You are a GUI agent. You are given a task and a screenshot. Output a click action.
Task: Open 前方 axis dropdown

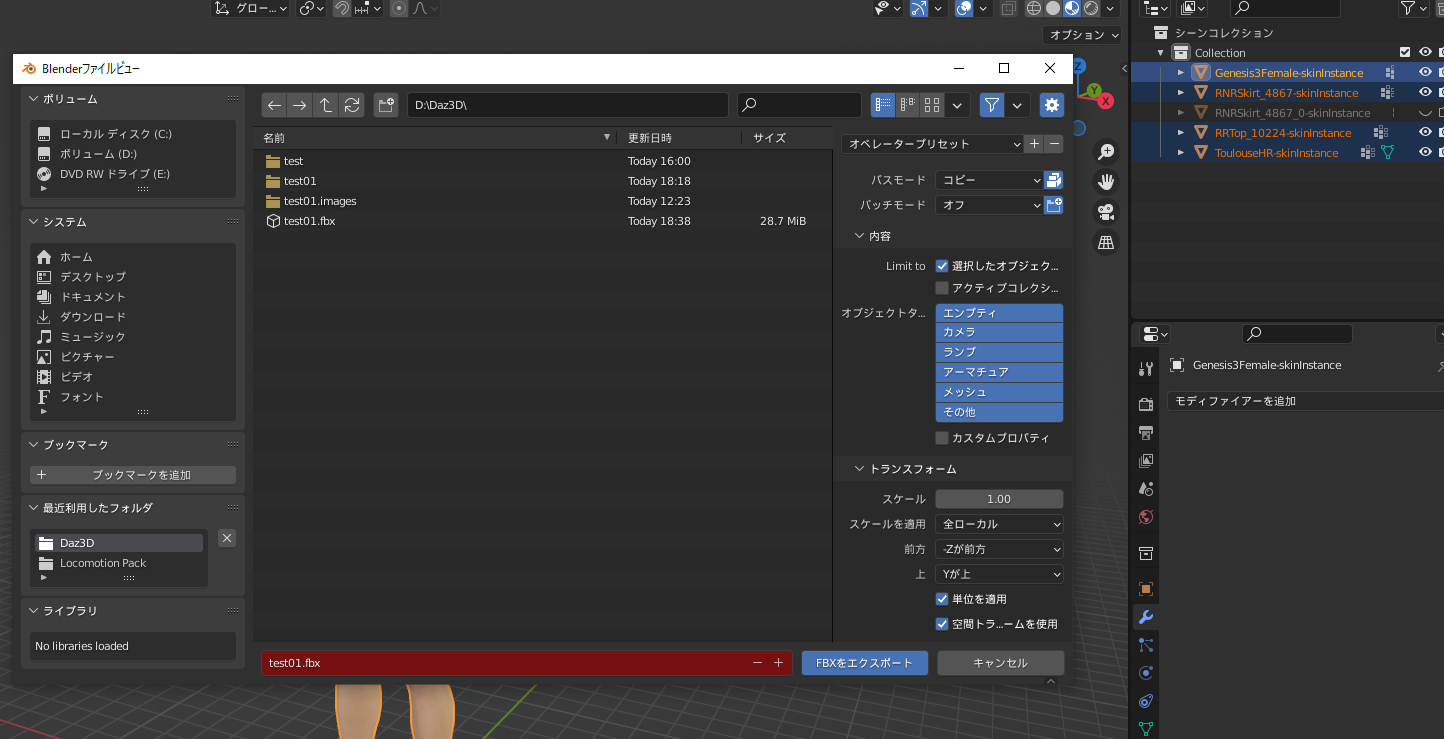pos(999,549)
